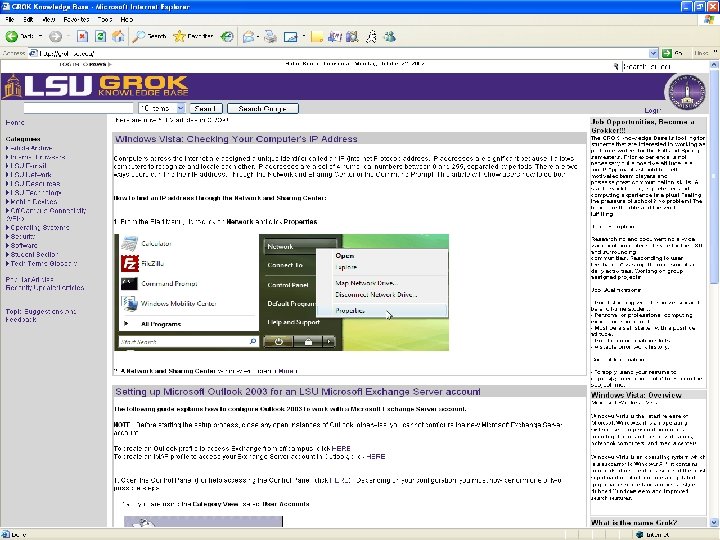The image size is (720, 540).
Task: Open the Edit button dropdown arrow
Action: point(304,36)
